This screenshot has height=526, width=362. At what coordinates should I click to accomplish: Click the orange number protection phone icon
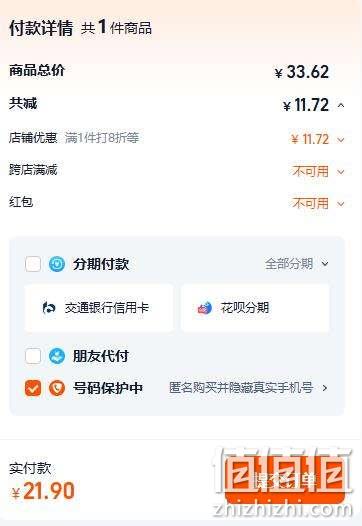[x=57, y=388]
